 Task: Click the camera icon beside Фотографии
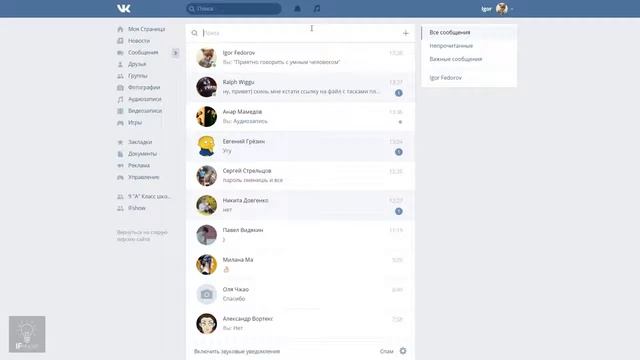coord(120,87)
